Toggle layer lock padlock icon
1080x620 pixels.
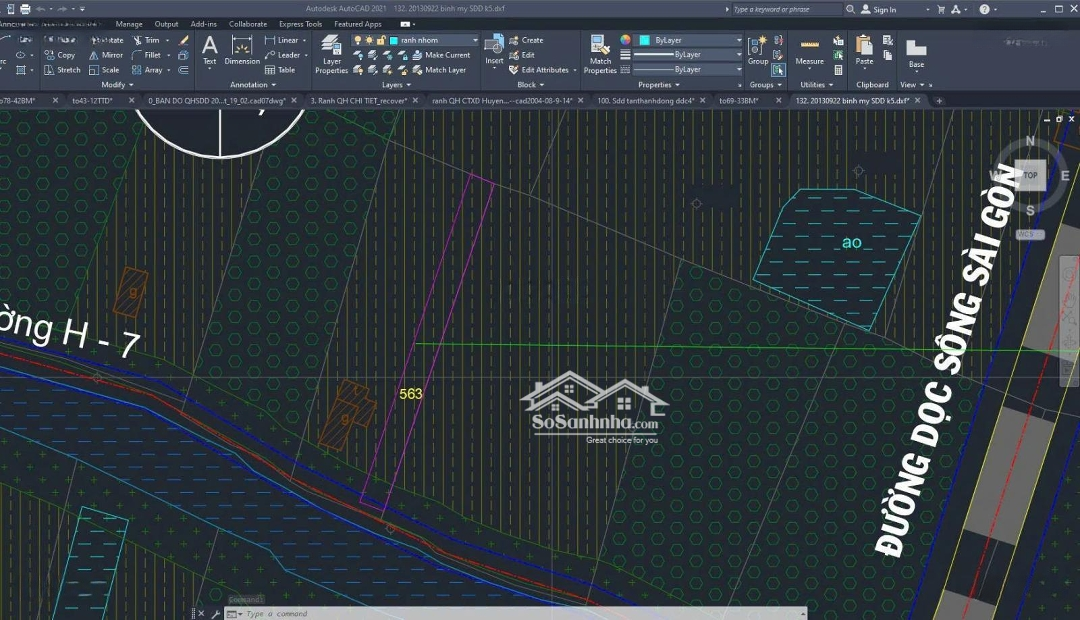click(383, 40)
